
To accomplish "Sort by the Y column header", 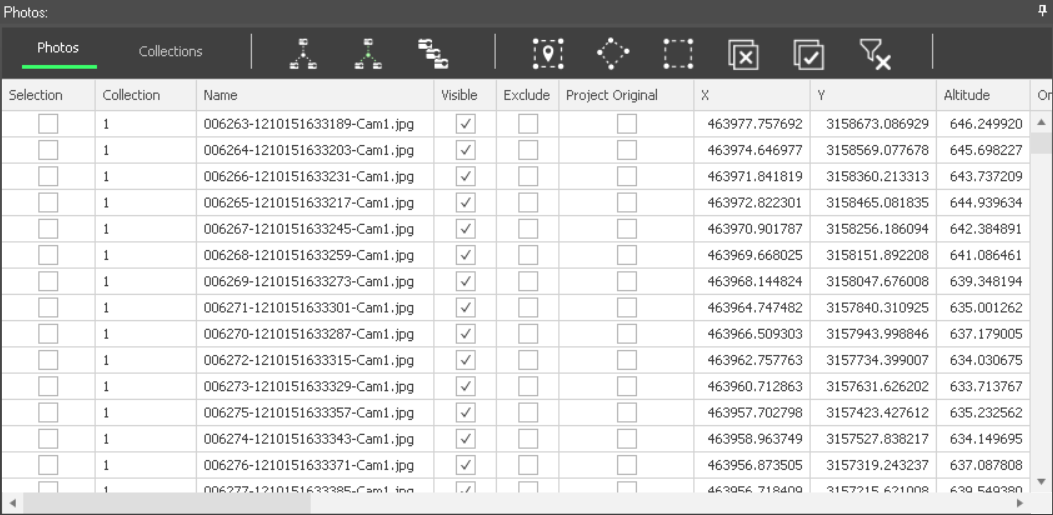I will click(874, 95).
